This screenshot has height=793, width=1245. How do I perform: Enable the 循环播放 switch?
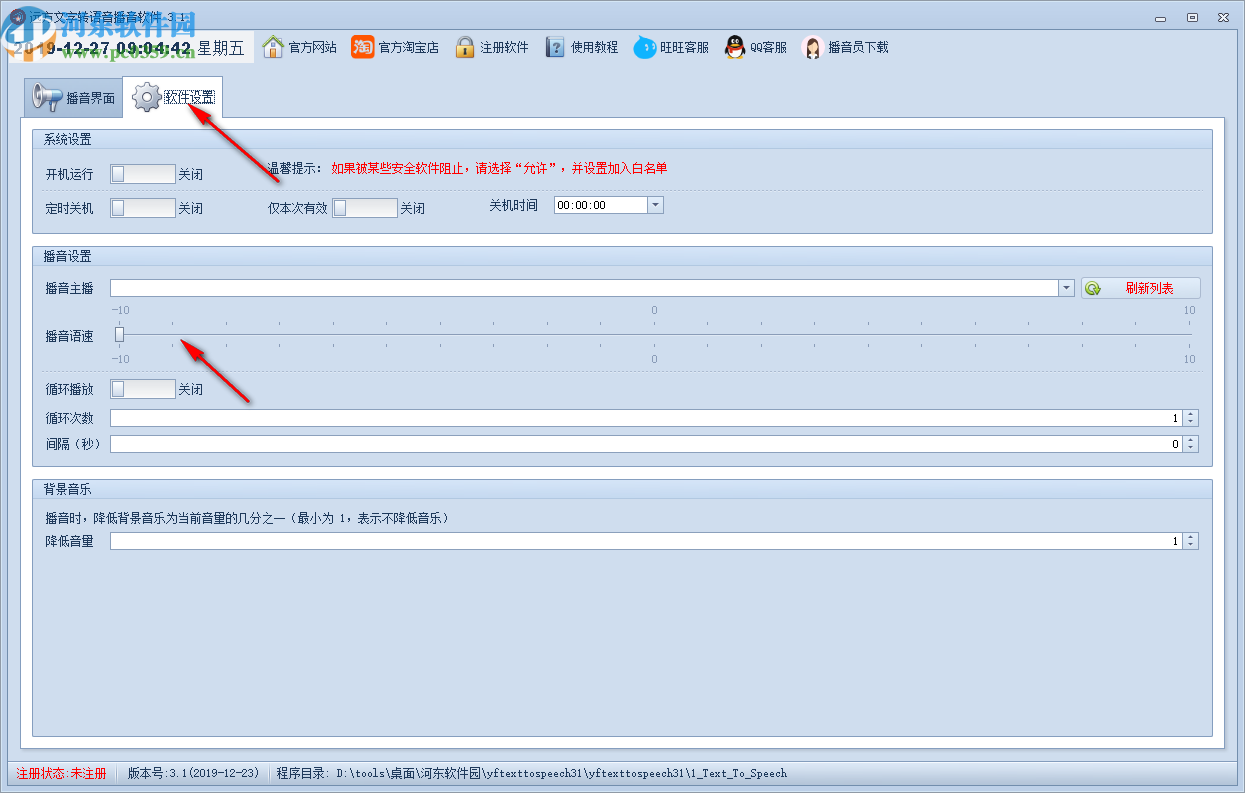pos(143,389)
